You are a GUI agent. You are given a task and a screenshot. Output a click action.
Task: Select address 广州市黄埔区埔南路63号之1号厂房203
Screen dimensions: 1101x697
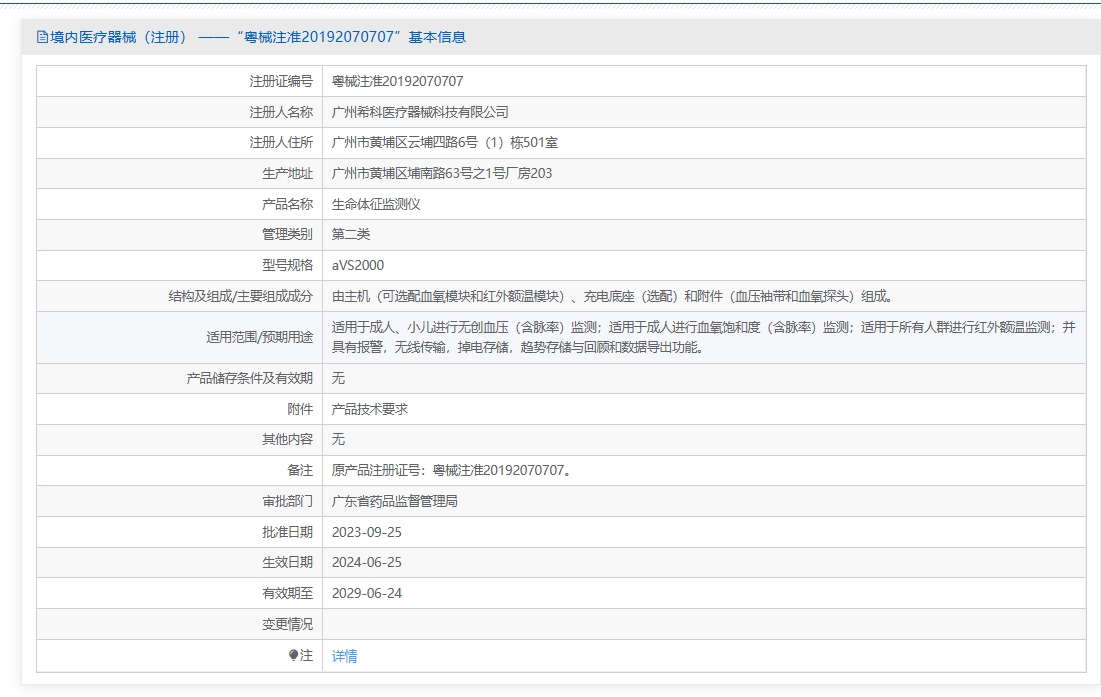coord(442,173)
